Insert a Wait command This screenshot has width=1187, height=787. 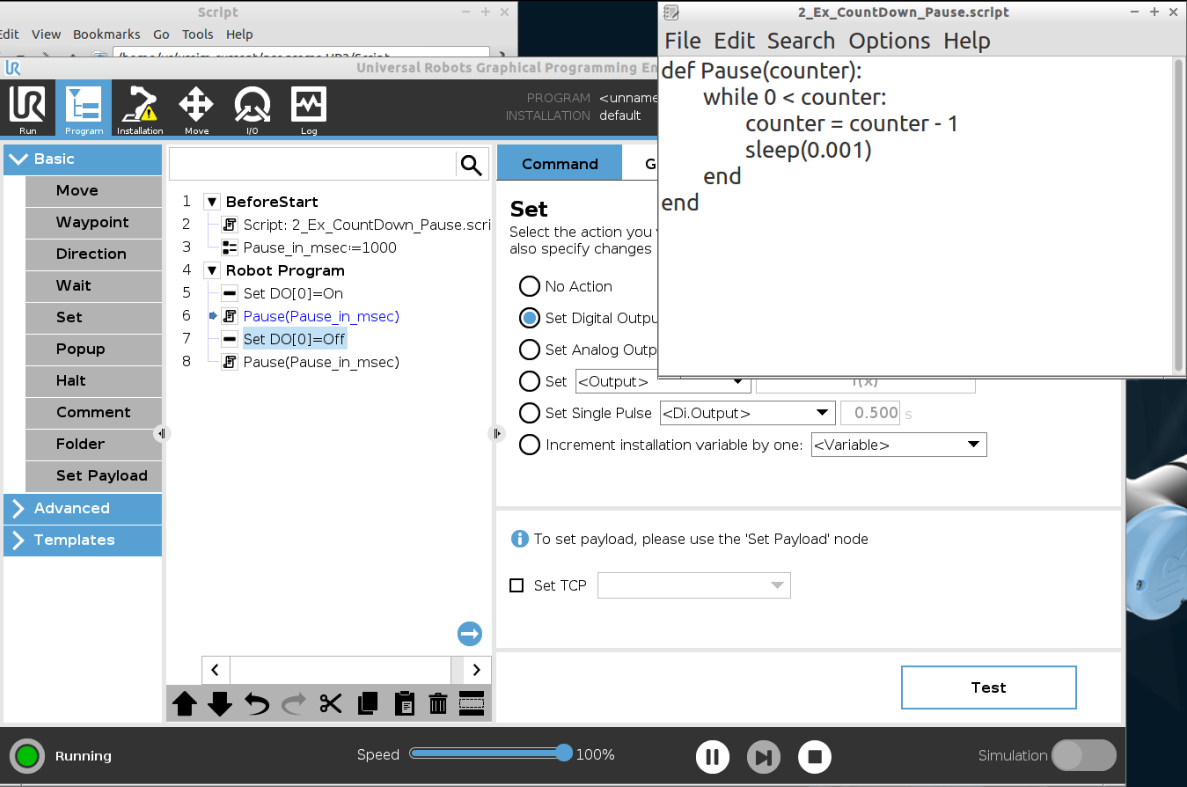tap(94, 286)
